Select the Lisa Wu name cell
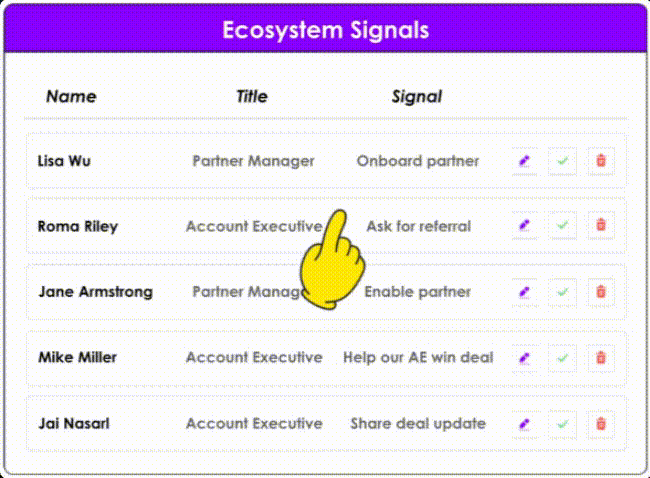The image size is (650, 478). [64, 160]
